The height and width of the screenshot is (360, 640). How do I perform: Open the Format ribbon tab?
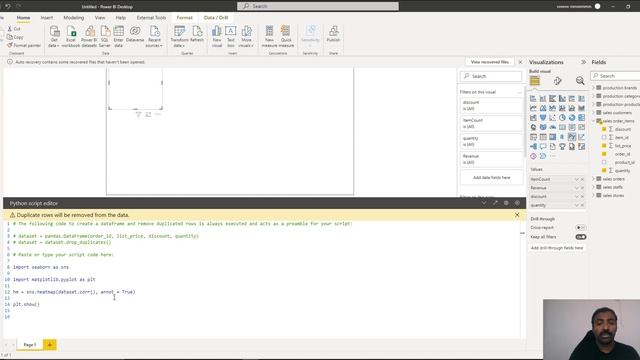pyautogui.click(x=184, y=18)
